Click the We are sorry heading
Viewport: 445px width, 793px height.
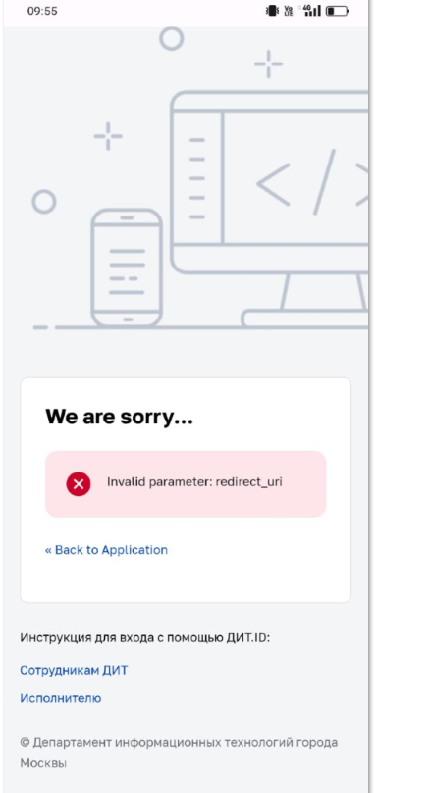pyautogui.click(x=119, y=417)
